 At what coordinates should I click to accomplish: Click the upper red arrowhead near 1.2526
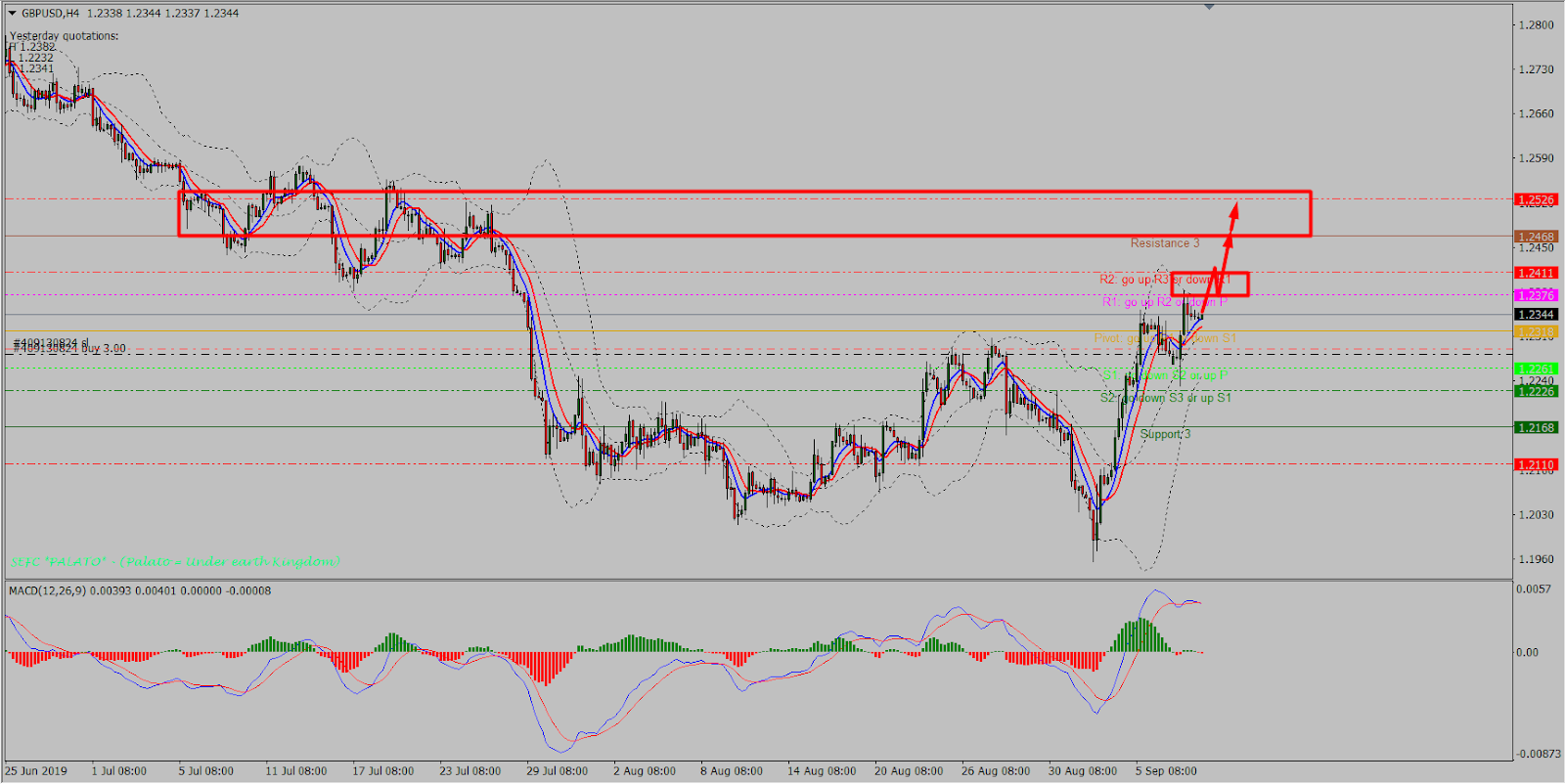tap(1234, 208)
